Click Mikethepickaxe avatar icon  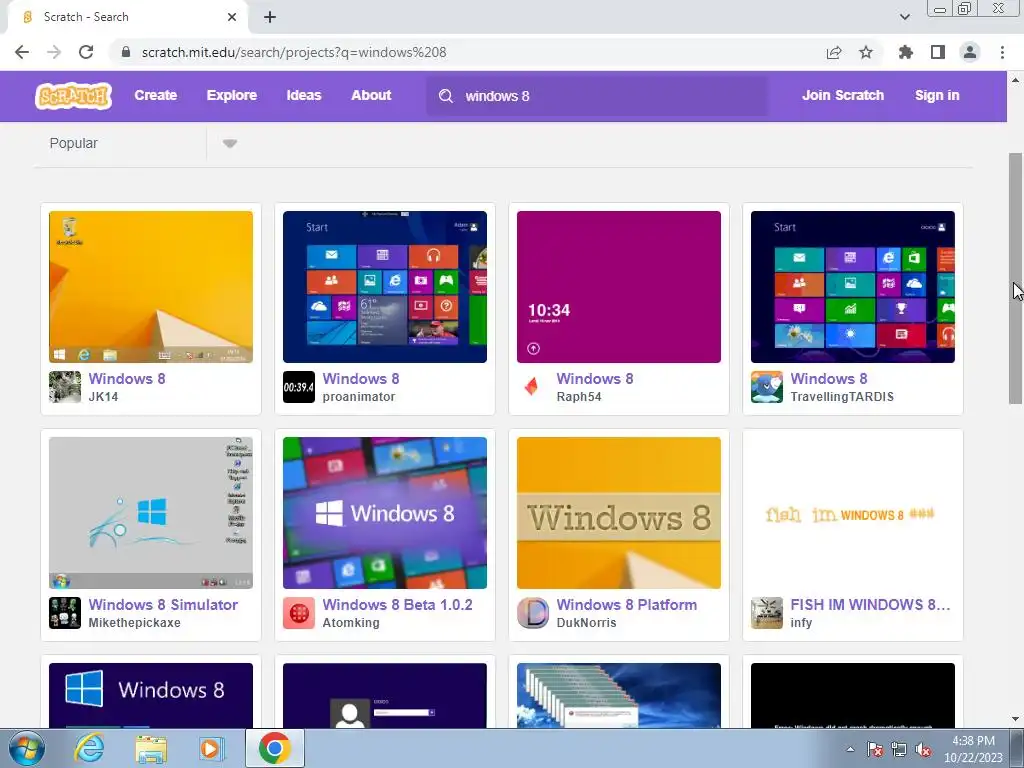65,613
